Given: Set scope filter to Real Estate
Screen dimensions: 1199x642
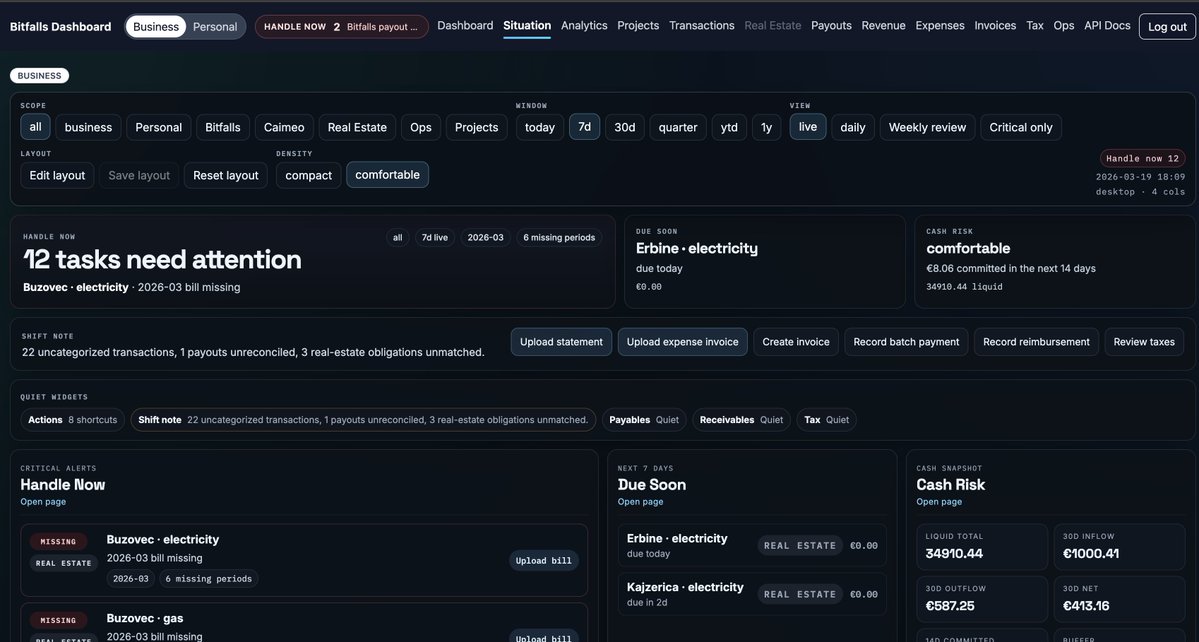Looking at the screenshot, I should tap(357, 128).
